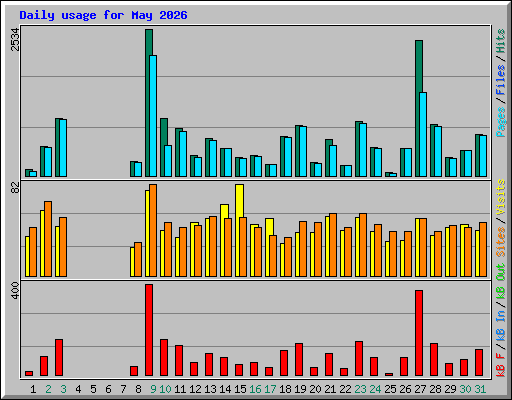Click the blue "Files" legend text
Viewport: 512px width, 400px height.
click(x=501, y=80)
